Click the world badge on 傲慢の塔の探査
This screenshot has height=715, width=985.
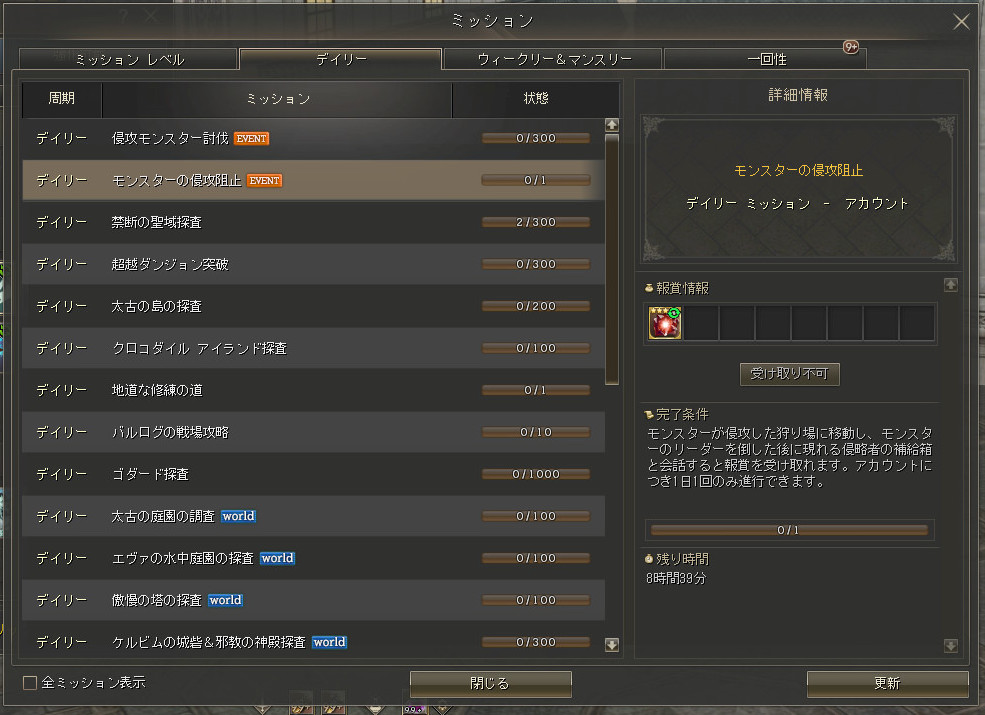(x=225, y=600)
